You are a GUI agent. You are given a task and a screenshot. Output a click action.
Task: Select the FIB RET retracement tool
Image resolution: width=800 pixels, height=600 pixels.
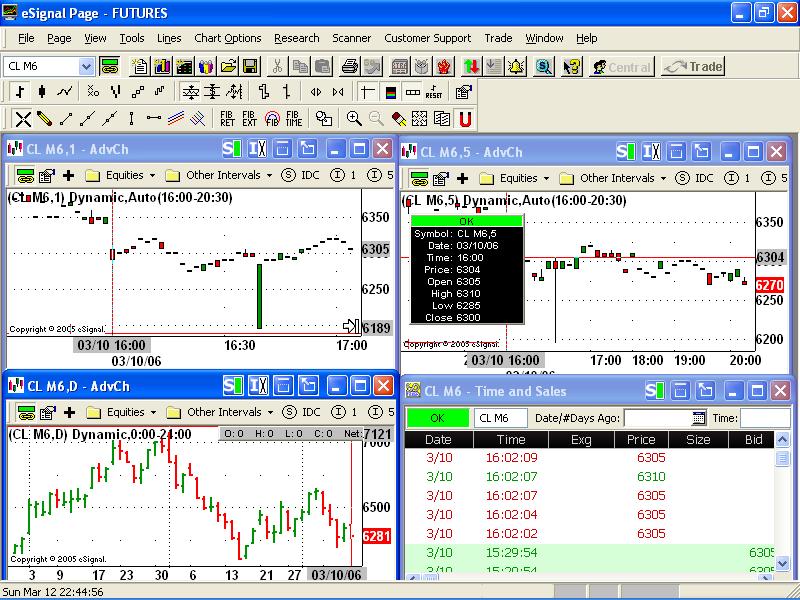click(227, 119)
